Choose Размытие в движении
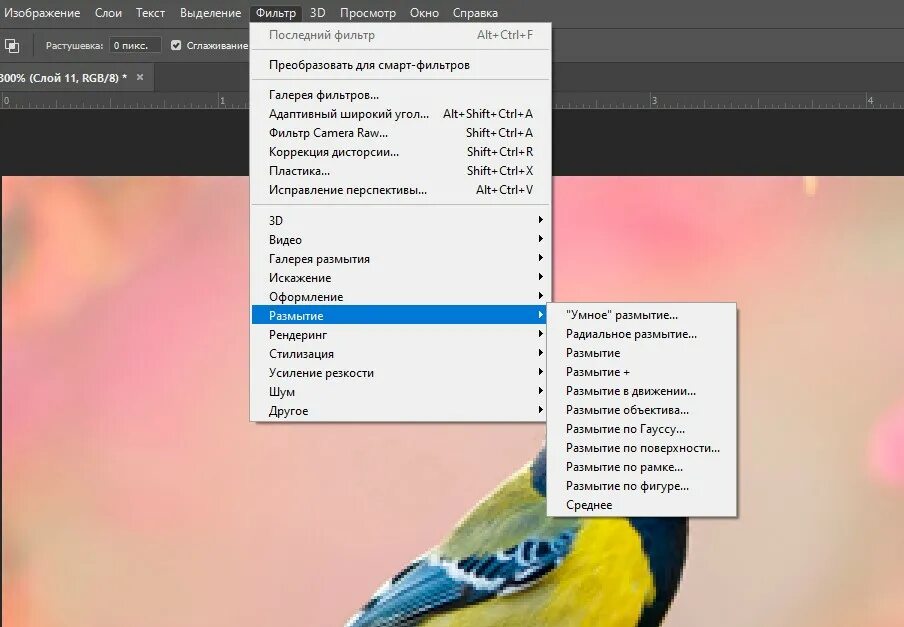This screenshot has height=627, width=904. tap(642, 391)
